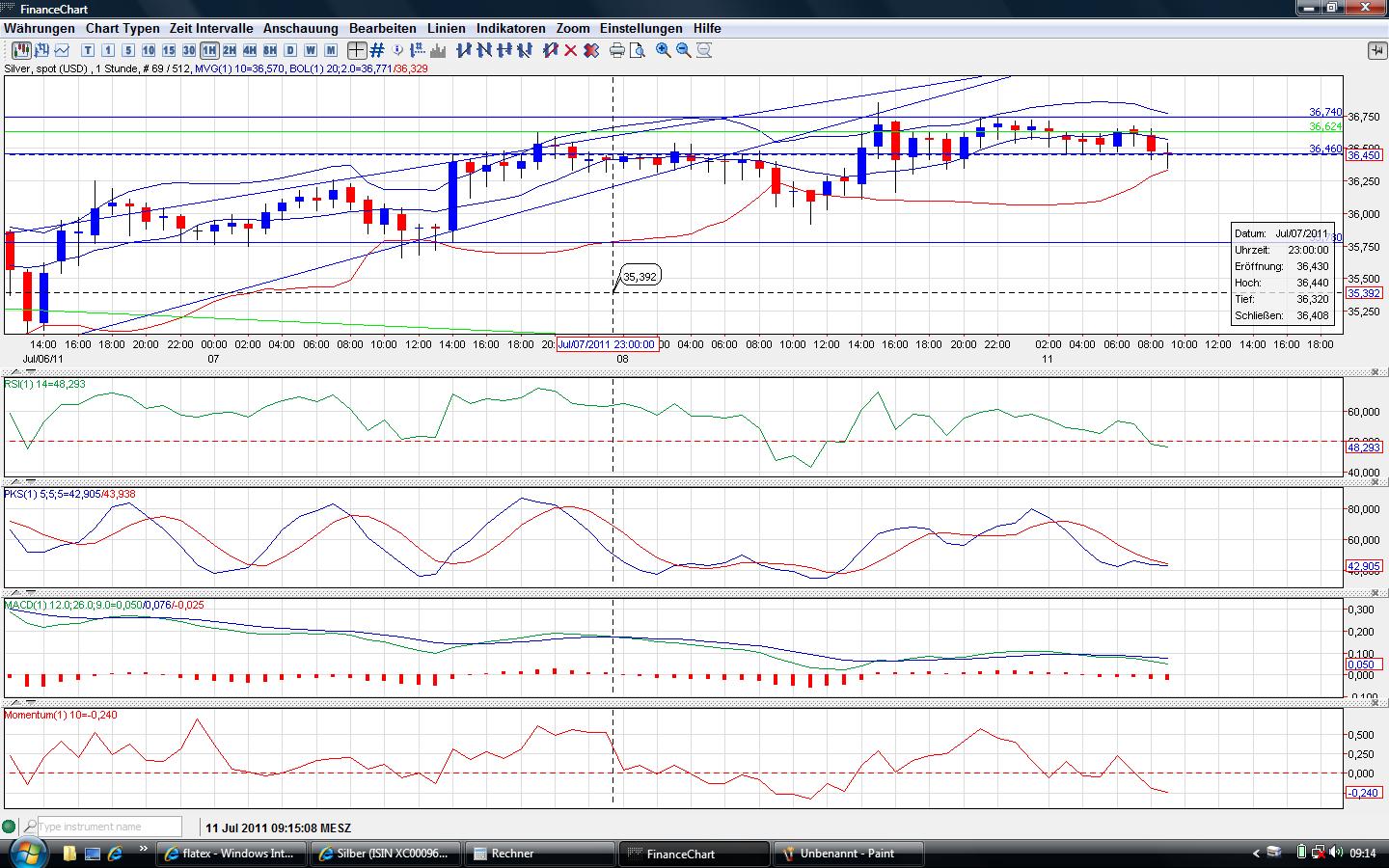Select the 2H interval button
Screen dimensions: 1389x868
click(x=230, y=50)
